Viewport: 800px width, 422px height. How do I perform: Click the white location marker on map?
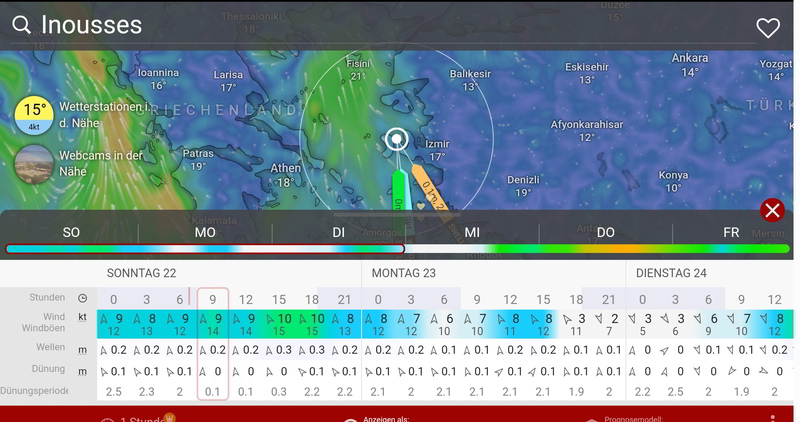(397, 139)
